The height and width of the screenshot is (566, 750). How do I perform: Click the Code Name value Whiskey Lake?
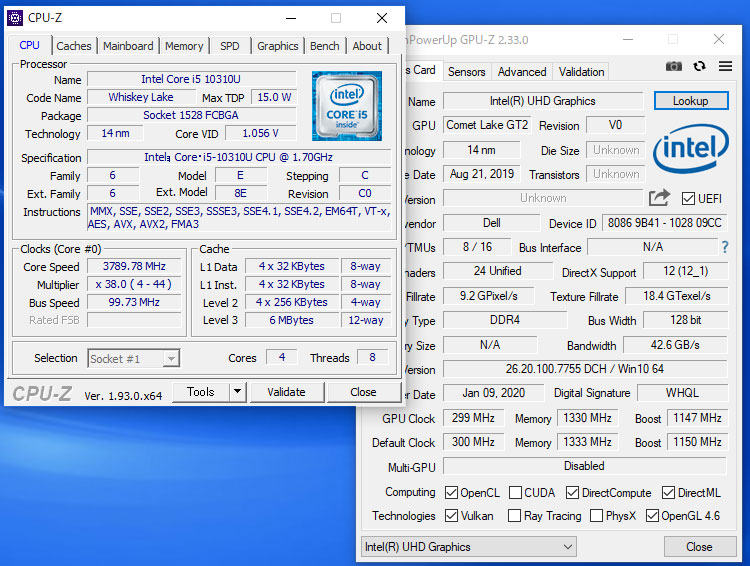141,97
